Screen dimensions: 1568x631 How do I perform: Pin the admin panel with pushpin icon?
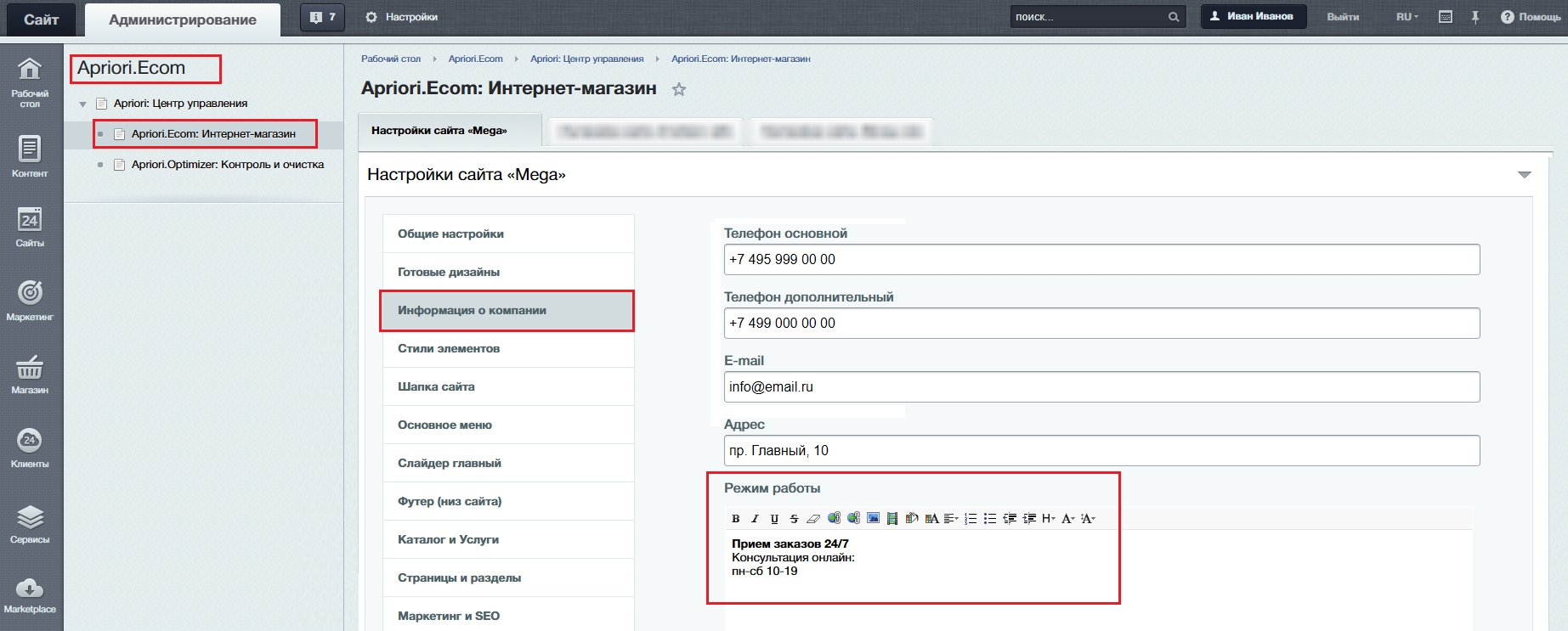pos(1475,17)
